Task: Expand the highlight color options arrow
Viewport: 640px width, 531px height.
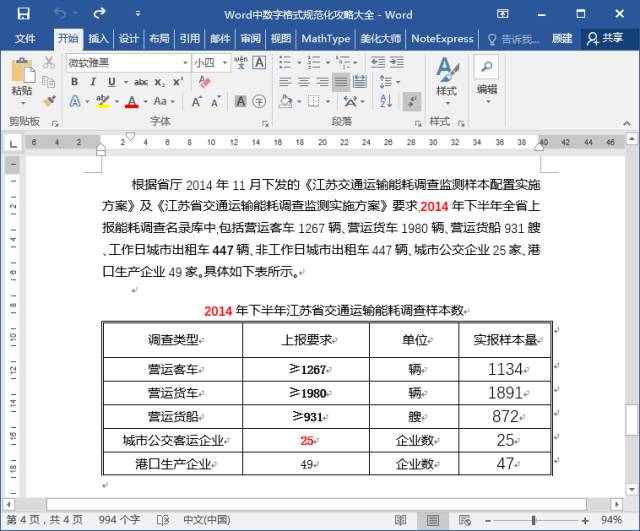Action: [117, 102]
